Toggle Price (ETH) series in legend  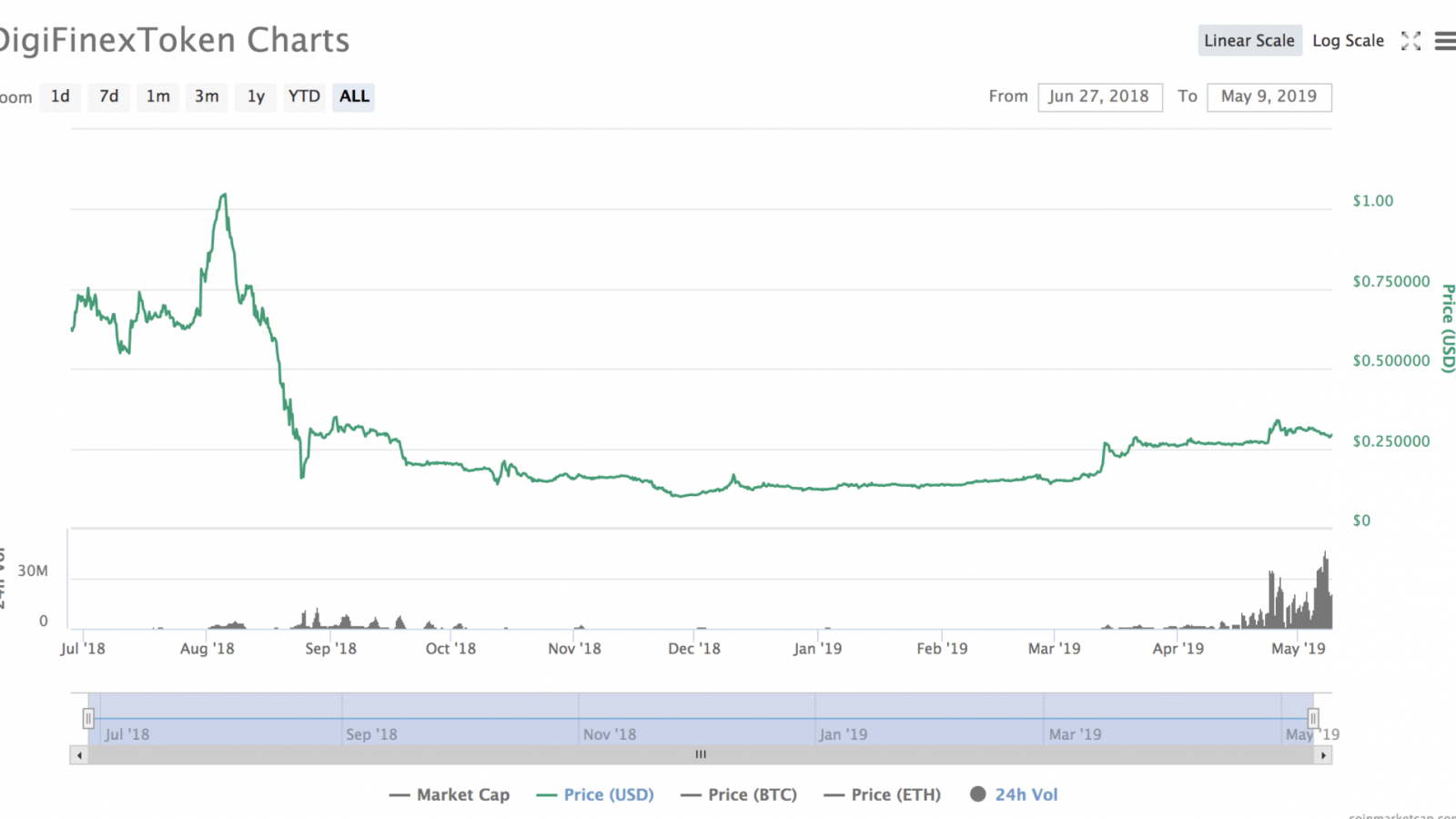click(883, 794)
